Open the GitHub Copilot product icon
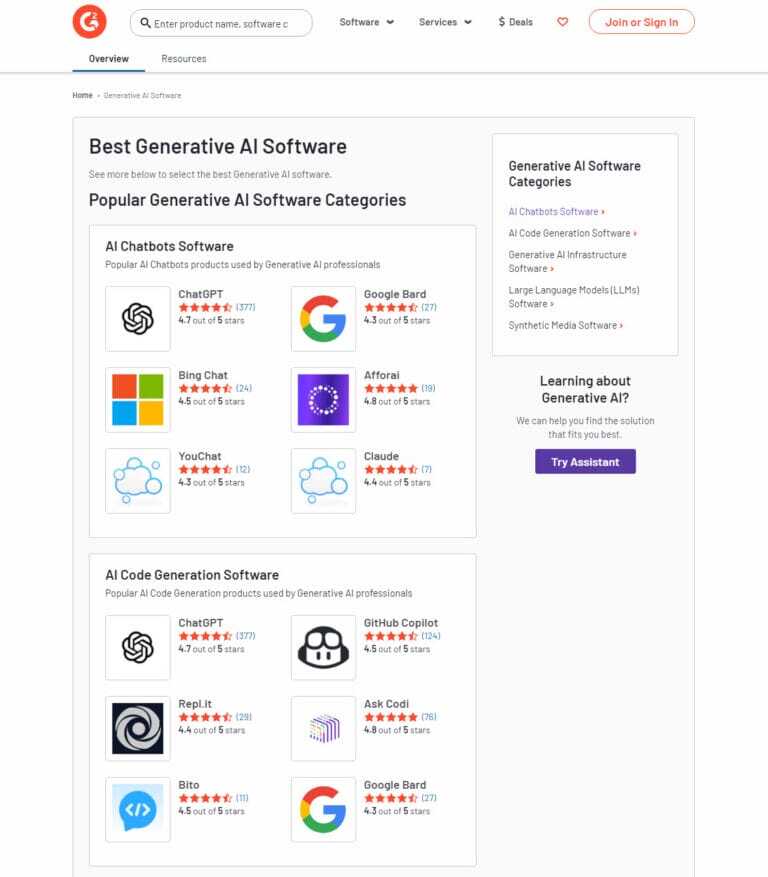This screenshot has height=877, width=768. click(323, 648)
